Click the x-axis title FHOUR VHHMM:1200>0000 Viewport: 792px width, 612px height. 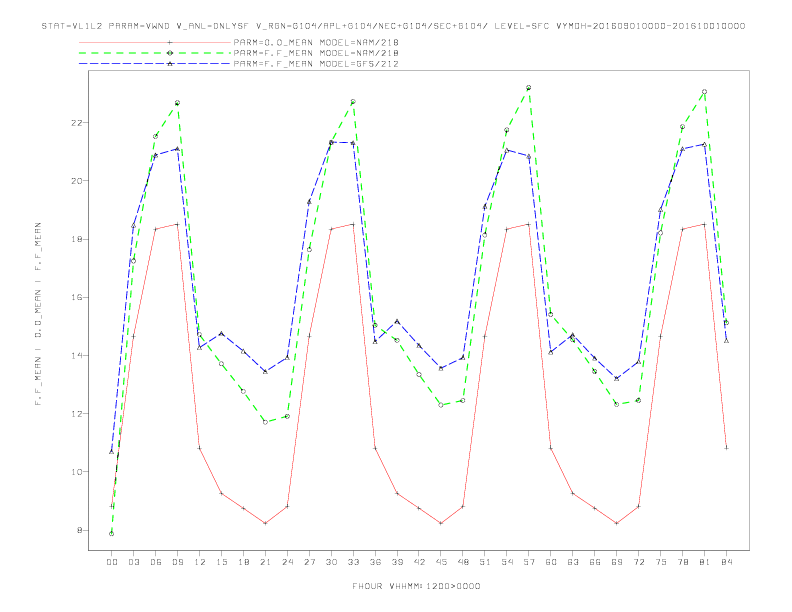click(x=416, y=586)
